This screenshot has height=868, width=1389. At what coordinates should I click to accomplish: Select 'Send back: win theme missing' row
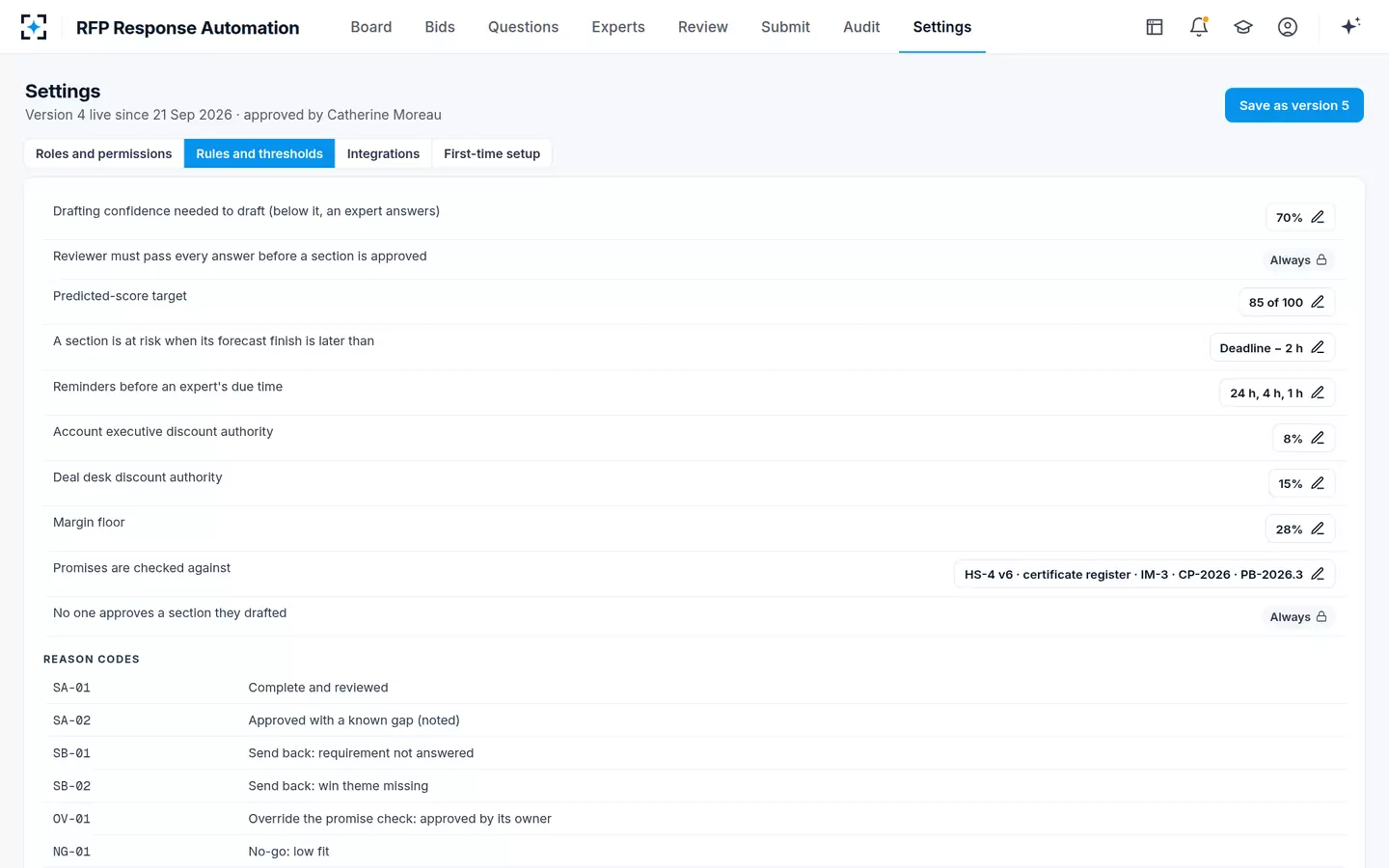tap(694, 786)
